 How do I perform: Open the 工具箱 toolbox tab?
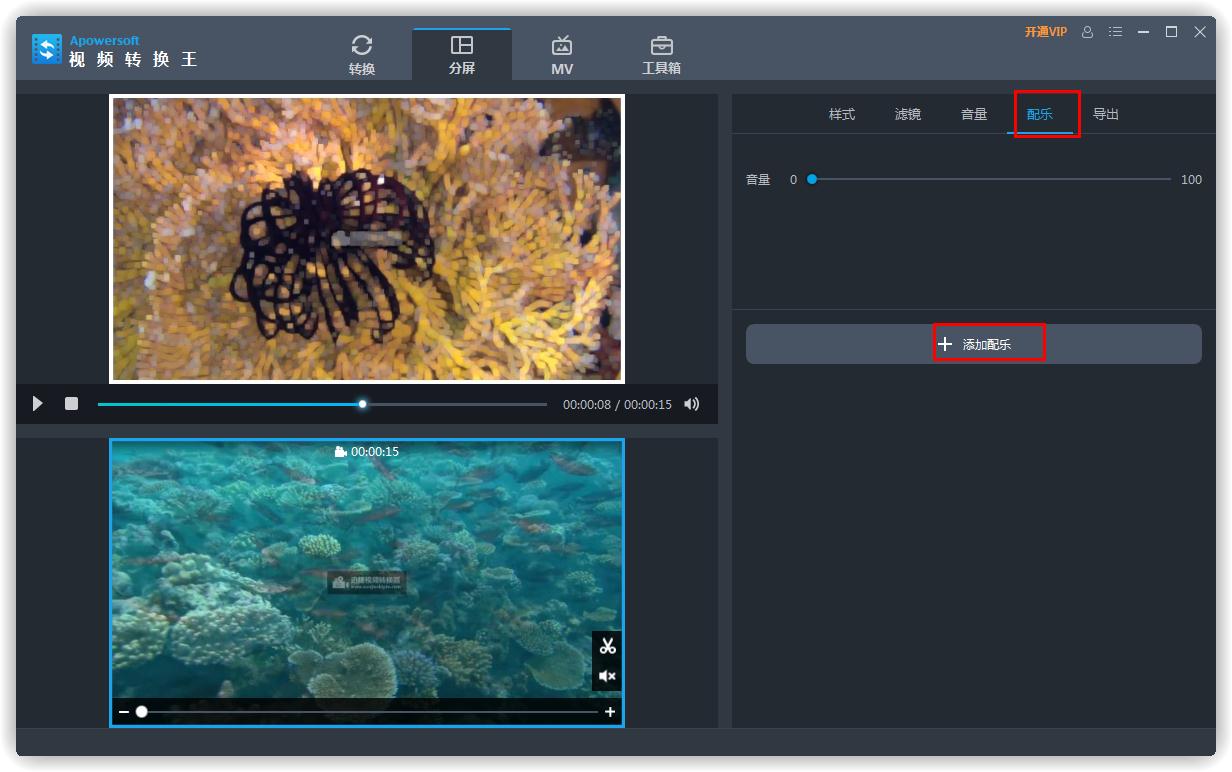pos(661,55)
